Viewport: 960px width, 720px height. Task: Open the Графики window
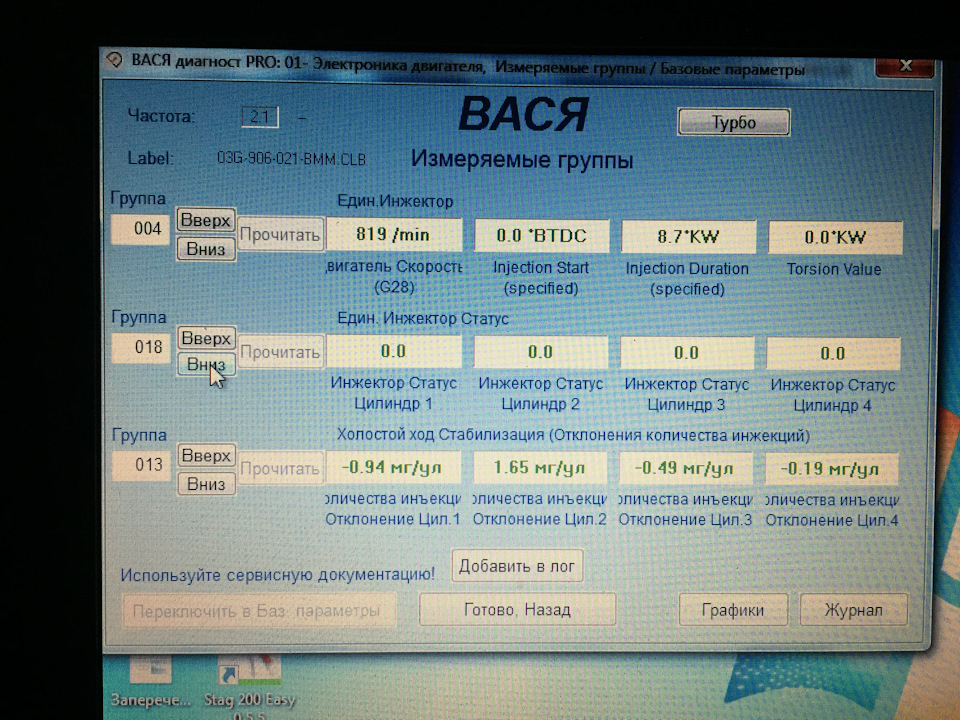tap(733, 610)
